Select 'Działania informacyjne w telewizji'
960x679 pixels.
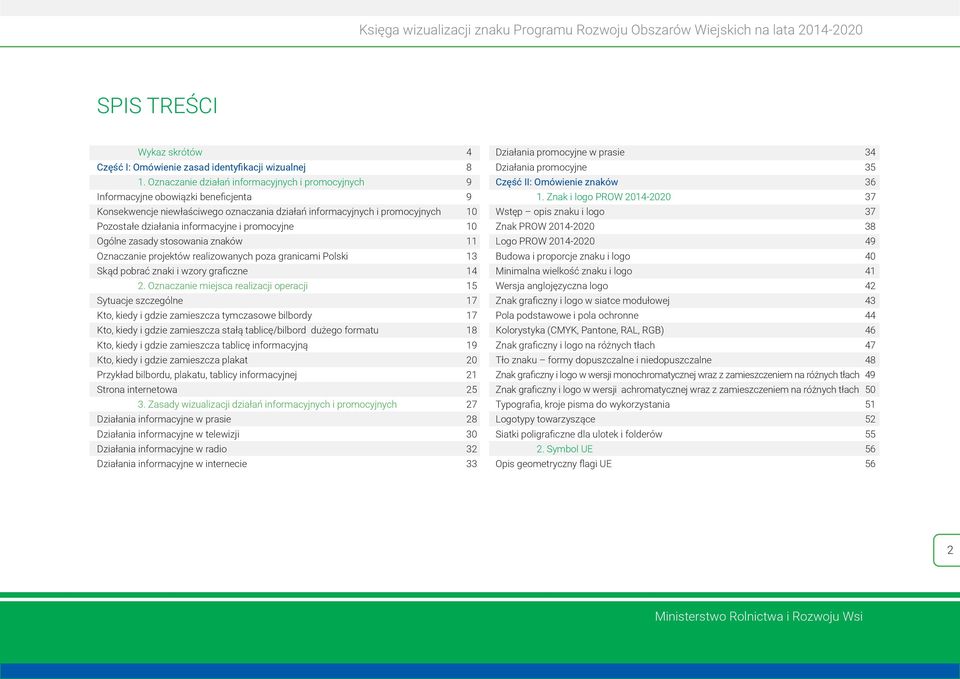pyautogui.click(x=168, y=434)
